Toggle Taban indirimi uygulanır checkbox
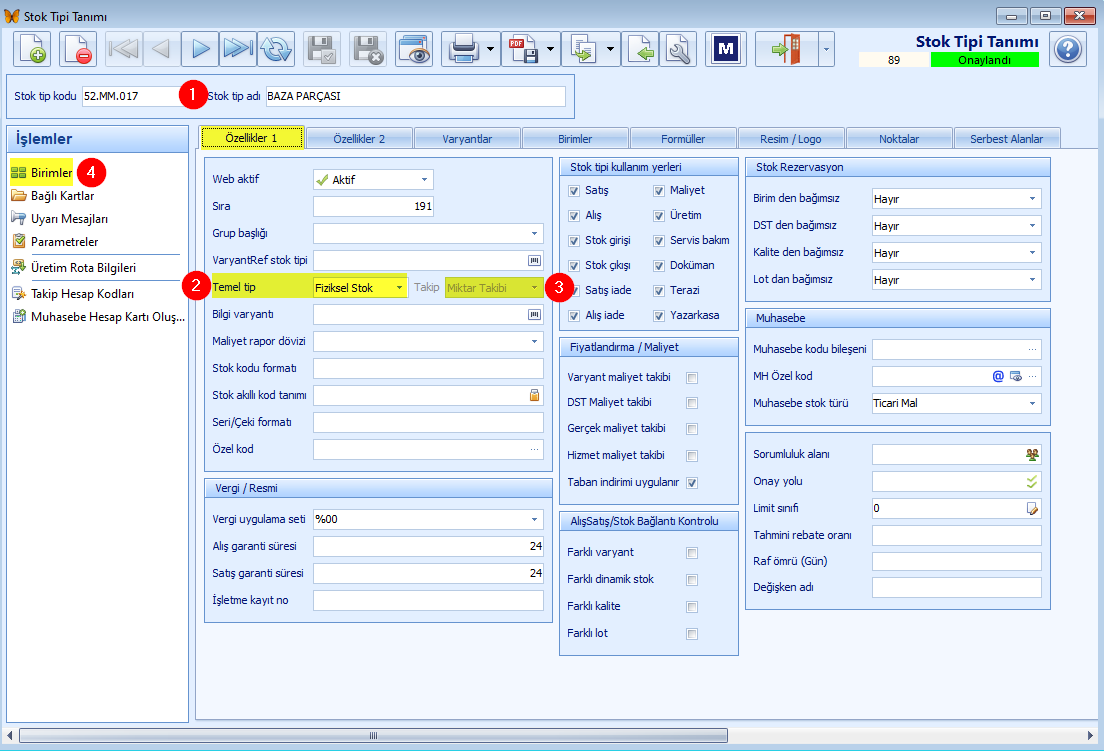The width and height of the screenshot is (1104, 751). [x=692, y=483]
